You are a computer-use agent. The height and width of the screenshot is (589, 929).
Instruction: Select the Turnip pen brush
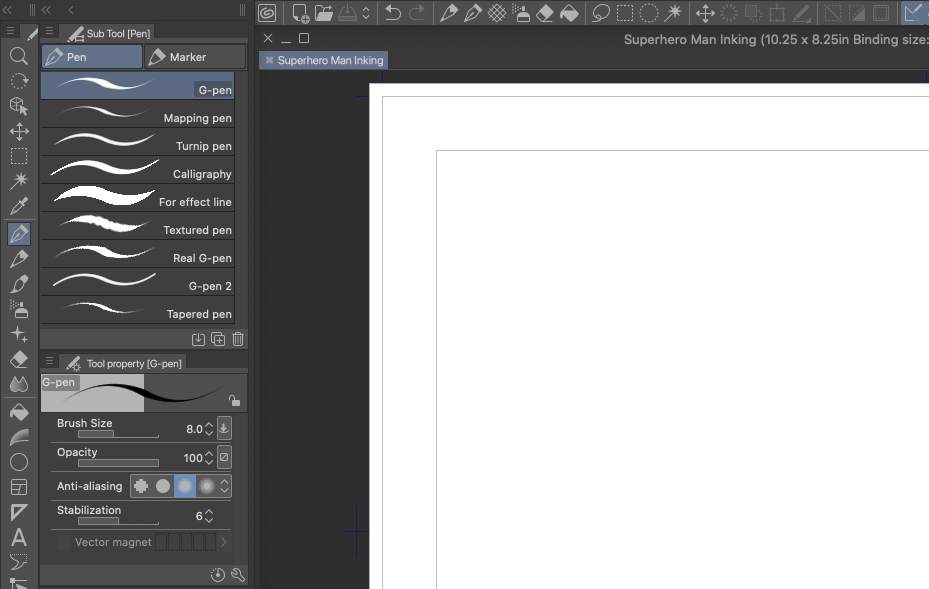pos(138,146)
